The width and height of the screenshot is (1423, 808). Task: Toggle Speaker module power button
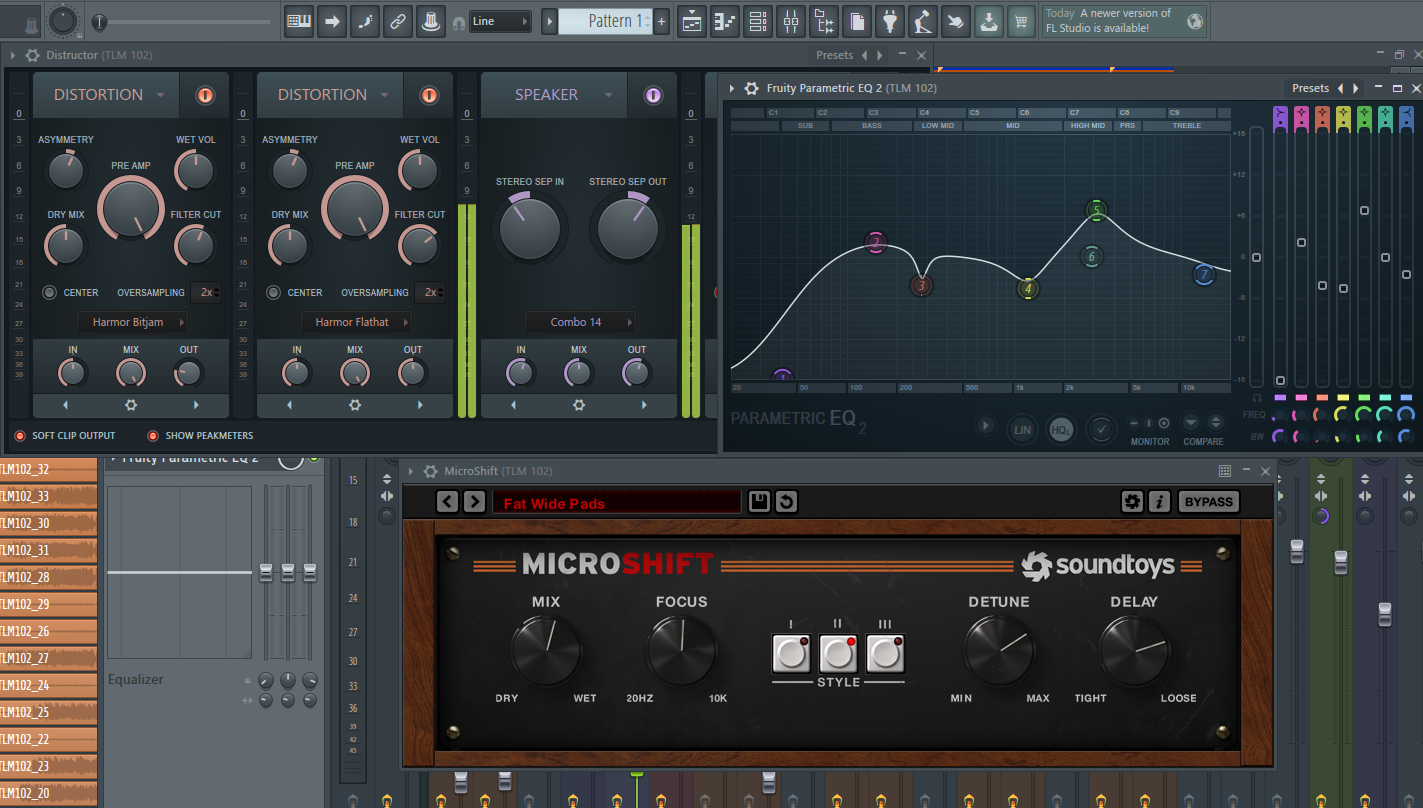tap(653, 95)
